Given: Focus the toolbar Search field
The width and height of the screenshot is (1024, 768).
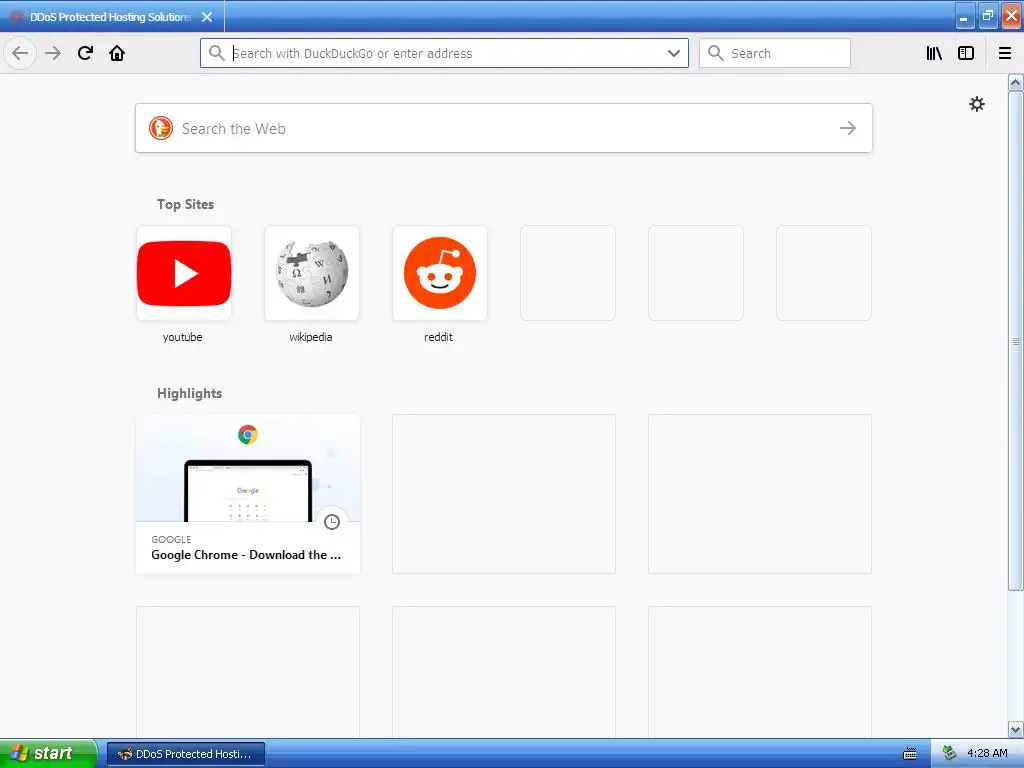Looking at the screenshot, I should pyautogui.click(x=775, y=53).
